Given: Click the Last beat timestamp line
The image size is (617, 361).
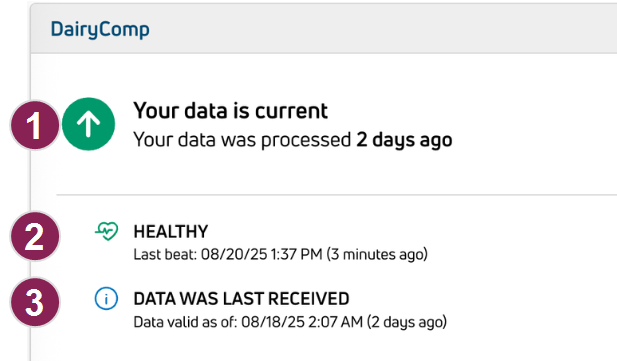Looking at the screenshot, I should 281,254.
